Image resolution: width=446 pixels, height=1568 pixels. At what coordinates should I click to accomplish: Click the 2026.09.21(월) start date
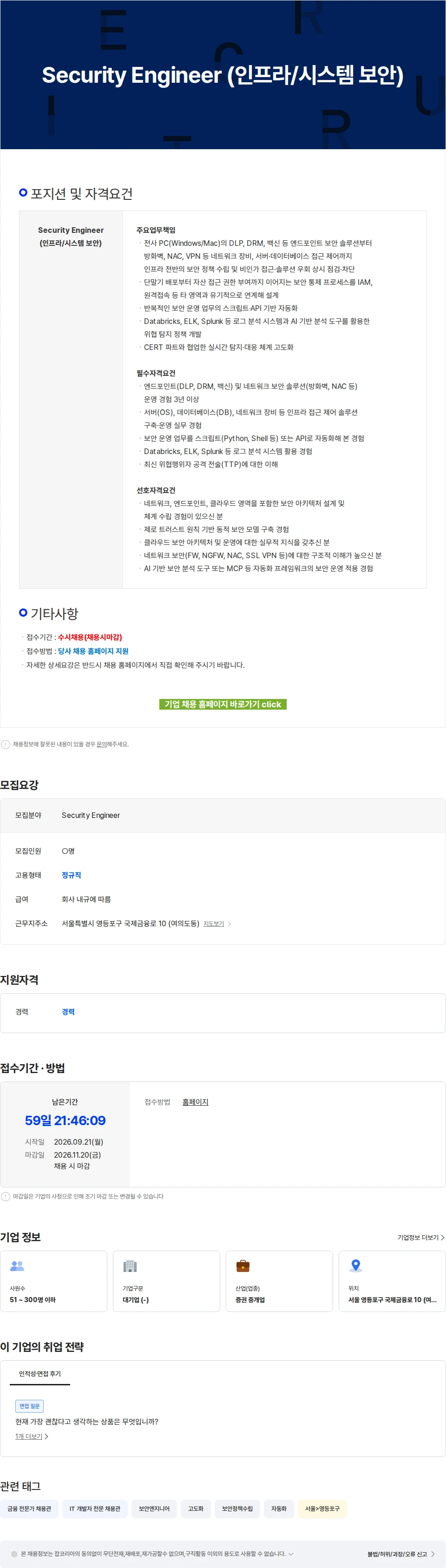[x=79, y=1142]
